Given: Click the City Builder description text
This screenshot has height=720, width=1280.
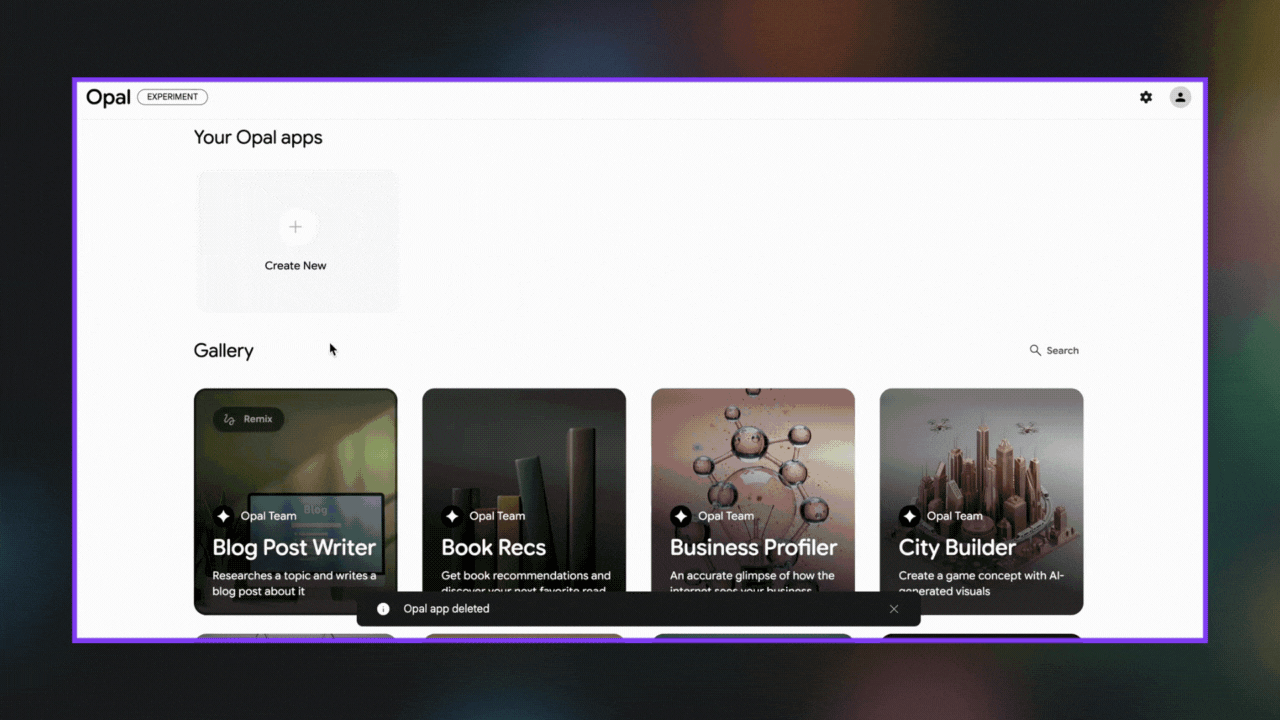Looking at the screenshot, I should [x=980, y=583].
